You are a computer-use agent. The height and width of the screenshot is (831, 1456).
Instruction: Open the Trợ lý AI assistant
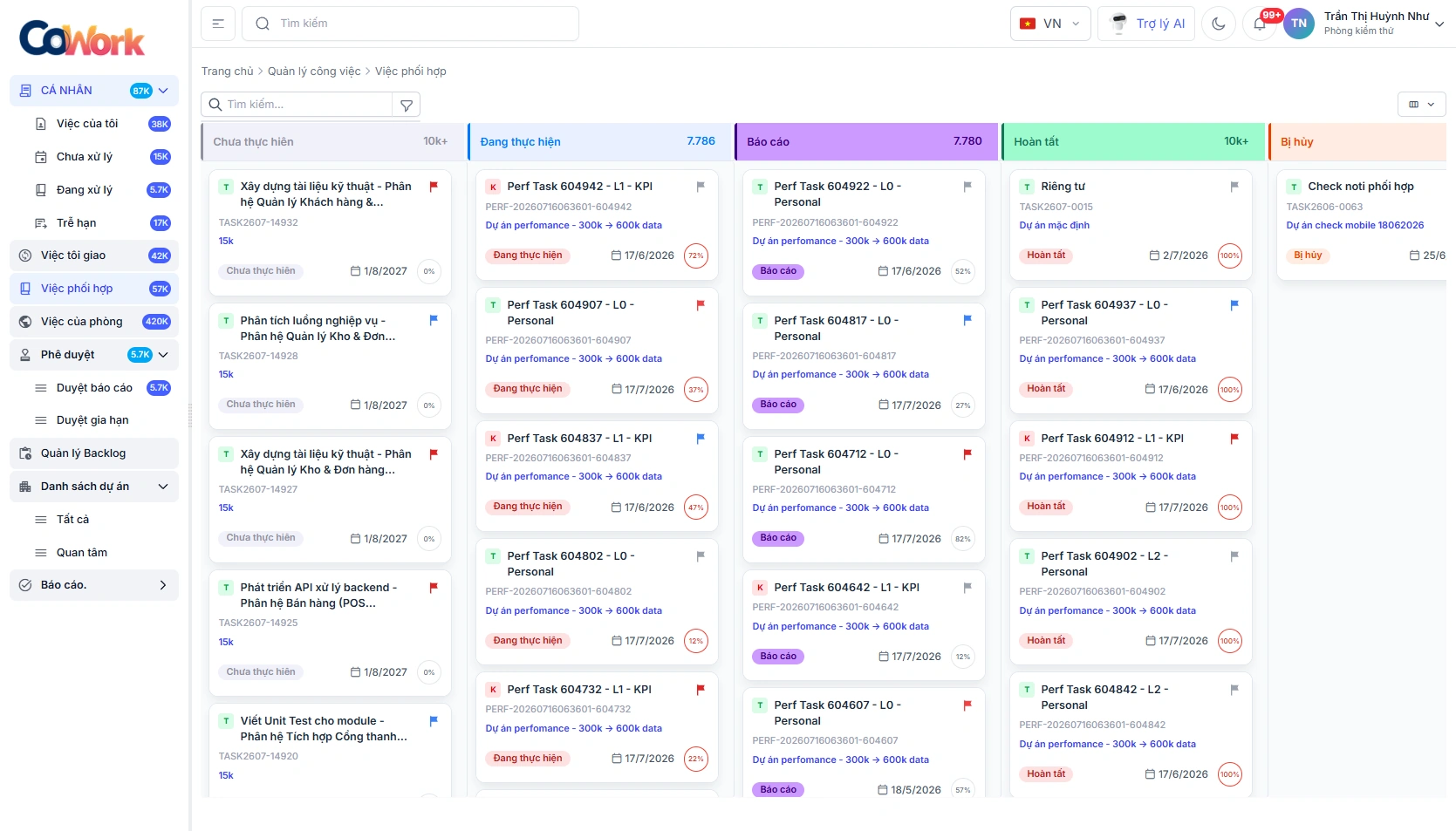click(1146, 24)
